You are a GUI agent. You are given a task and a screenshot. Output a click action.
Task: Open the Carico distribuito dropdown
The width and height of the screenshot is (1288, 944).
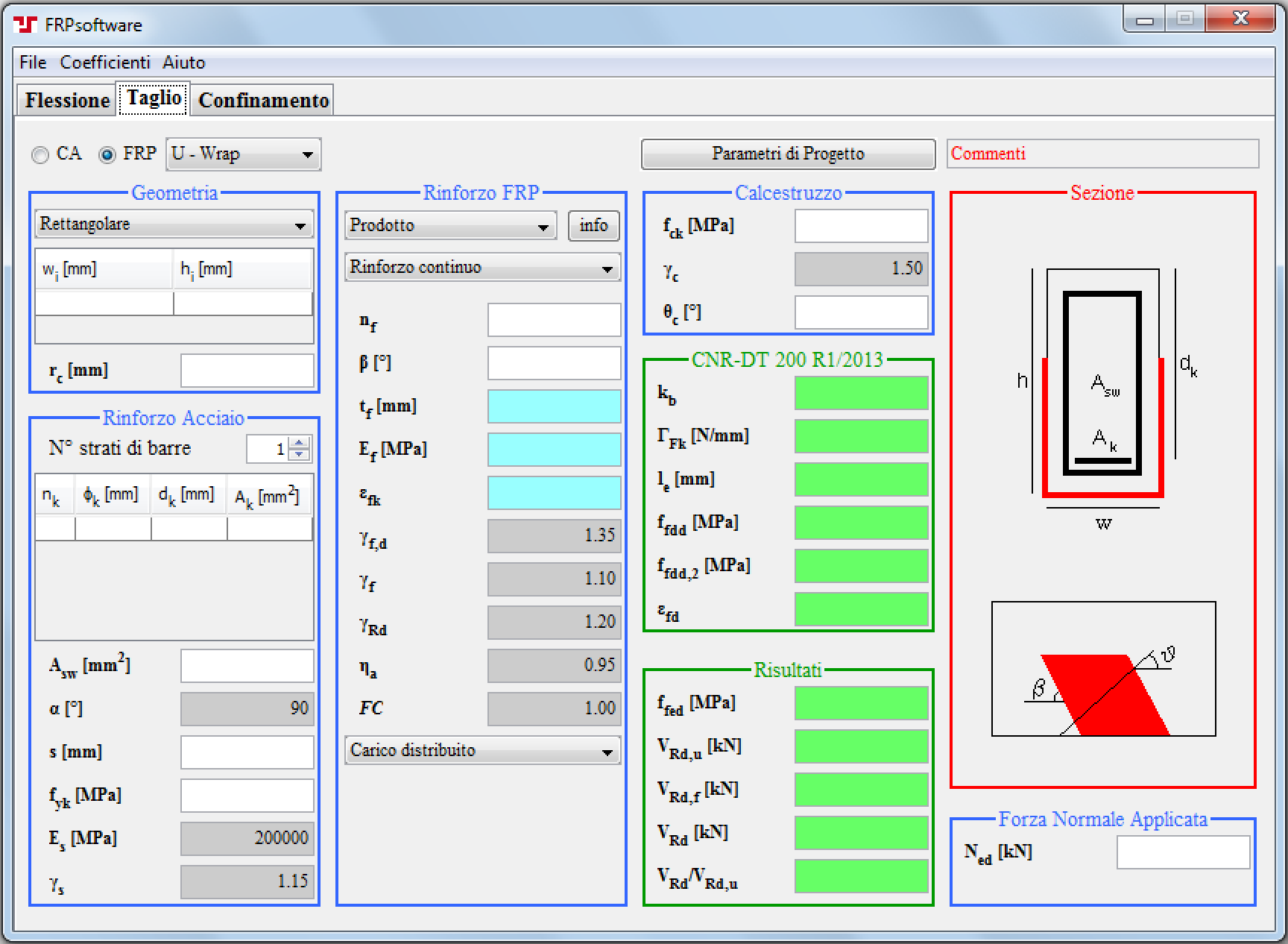point(482,750)
